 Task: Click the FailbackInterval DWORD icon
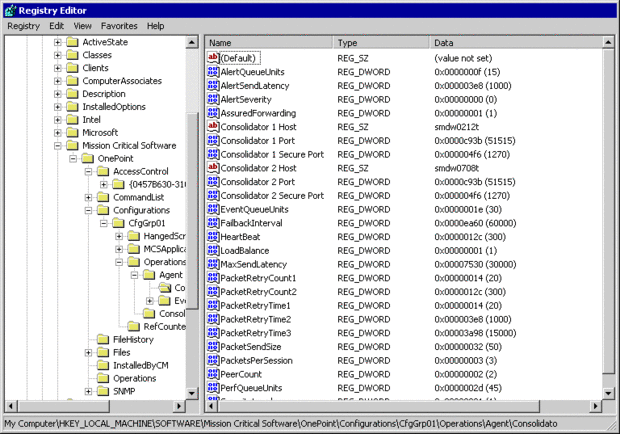(x=213, y=223)
